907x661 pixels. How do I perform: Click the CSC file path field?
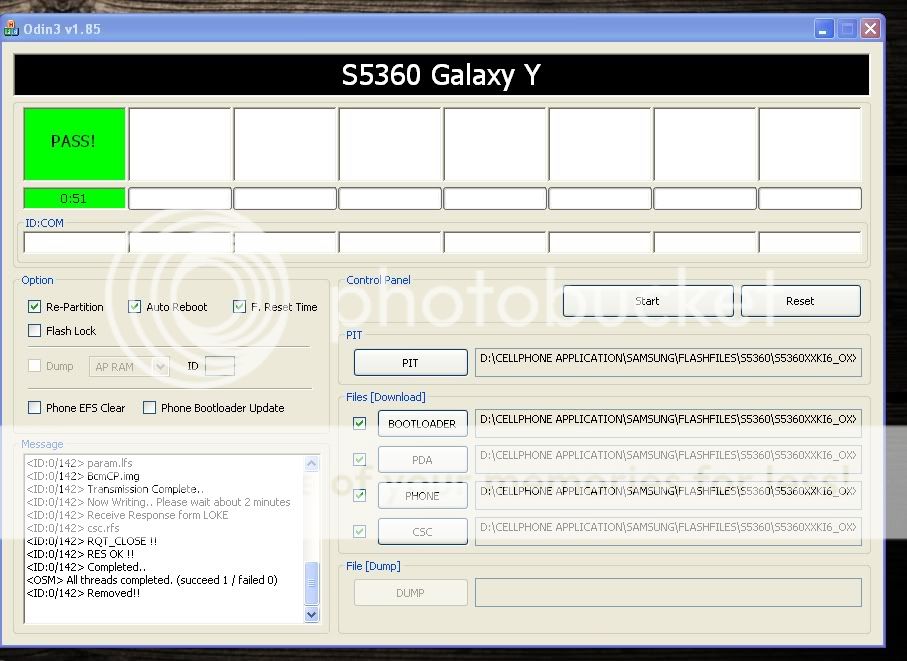click(x=668, y=531)
